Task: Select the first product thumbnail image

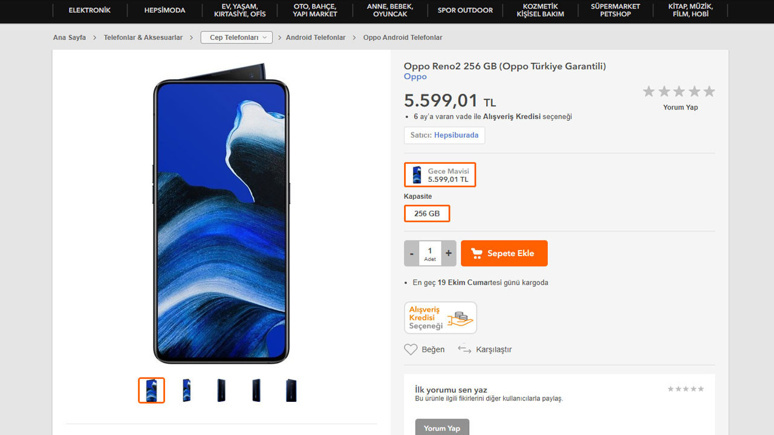Action: point(151,389)
